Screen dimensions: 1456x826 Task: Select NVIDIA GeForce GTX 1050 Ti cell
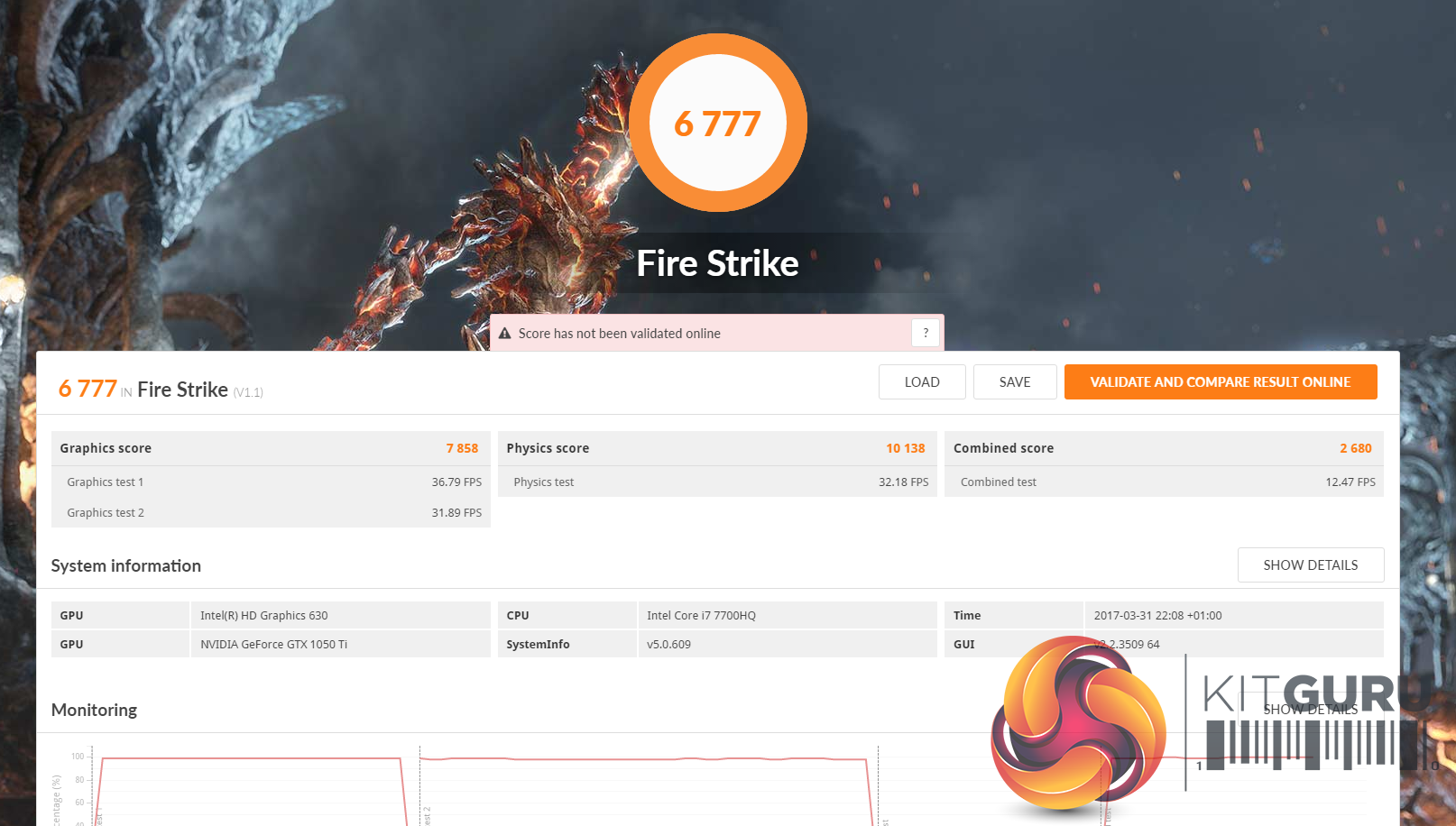[x=340, y=644]
